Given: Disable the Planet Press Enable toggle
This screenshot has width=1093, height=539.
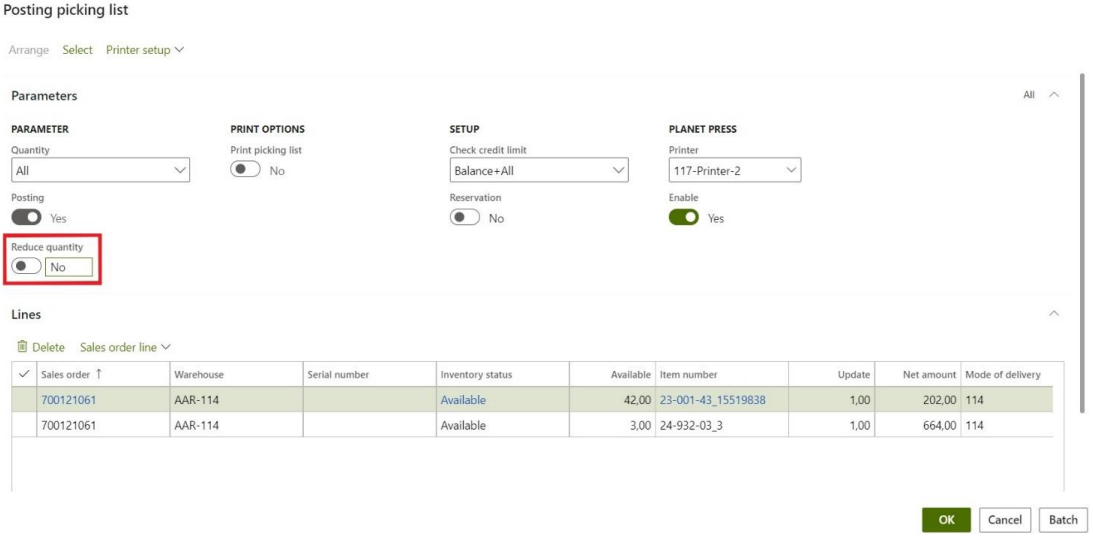Looking at the screenshot, I should (x=684, y=218).
